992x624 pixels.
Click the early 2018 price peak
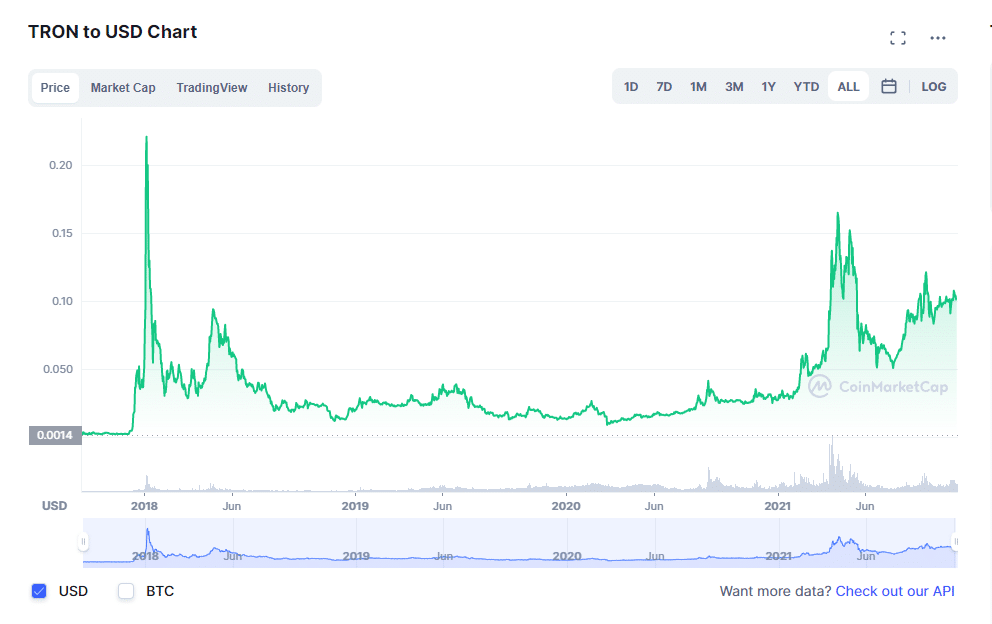coord(147,137)
